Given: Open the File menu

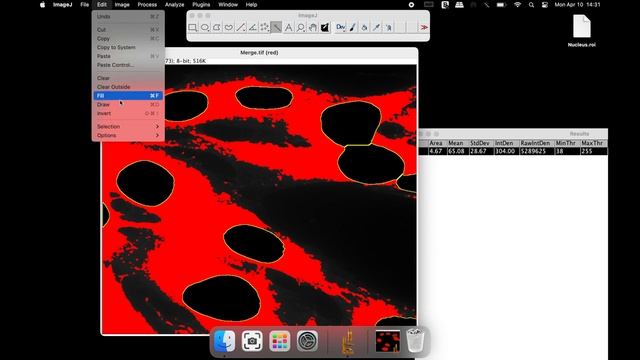Looking at the screenshot, I should 84,5.
